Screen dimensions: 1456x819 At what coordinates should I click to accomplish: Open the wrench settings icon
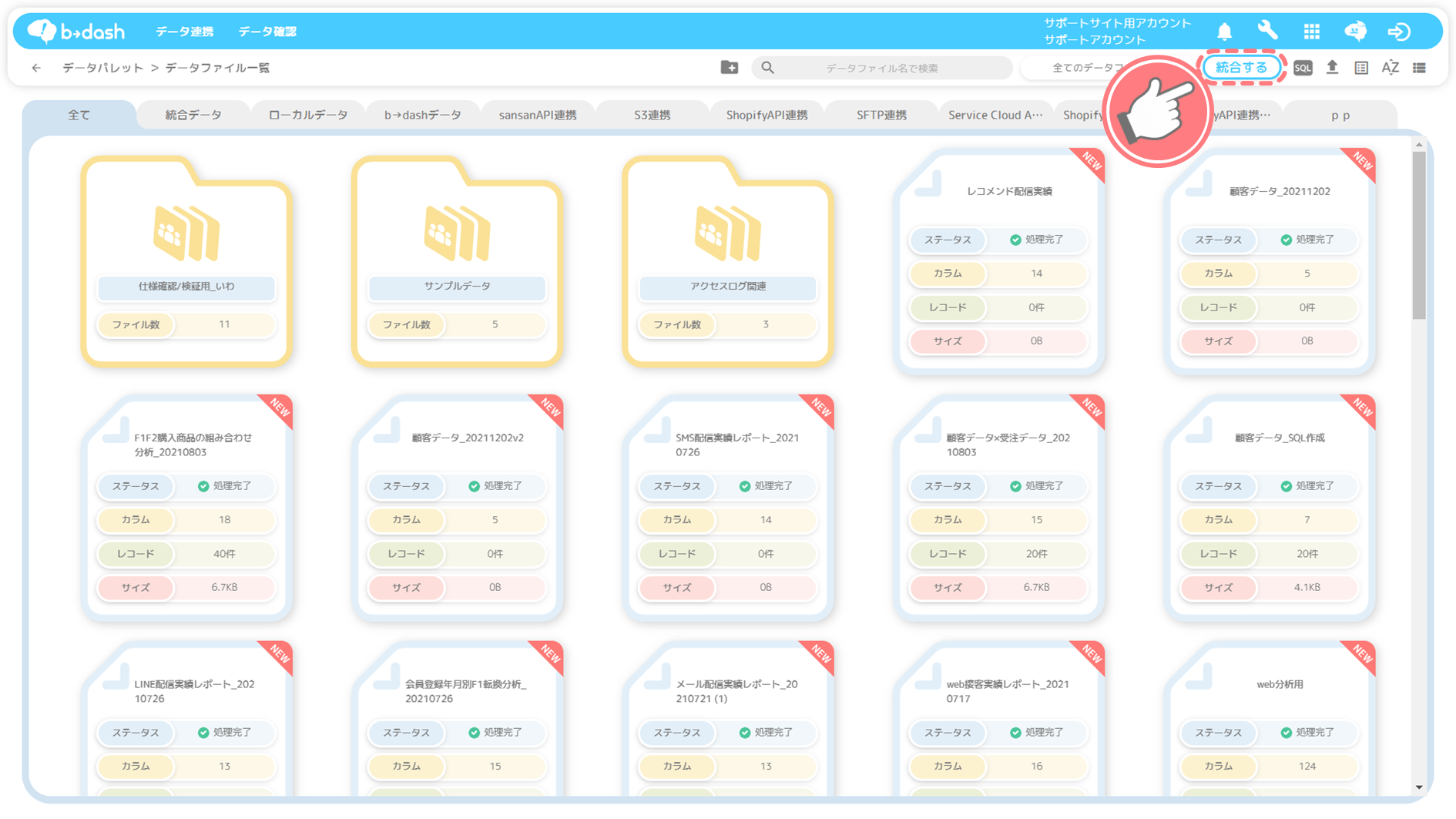click(1267, 31)
